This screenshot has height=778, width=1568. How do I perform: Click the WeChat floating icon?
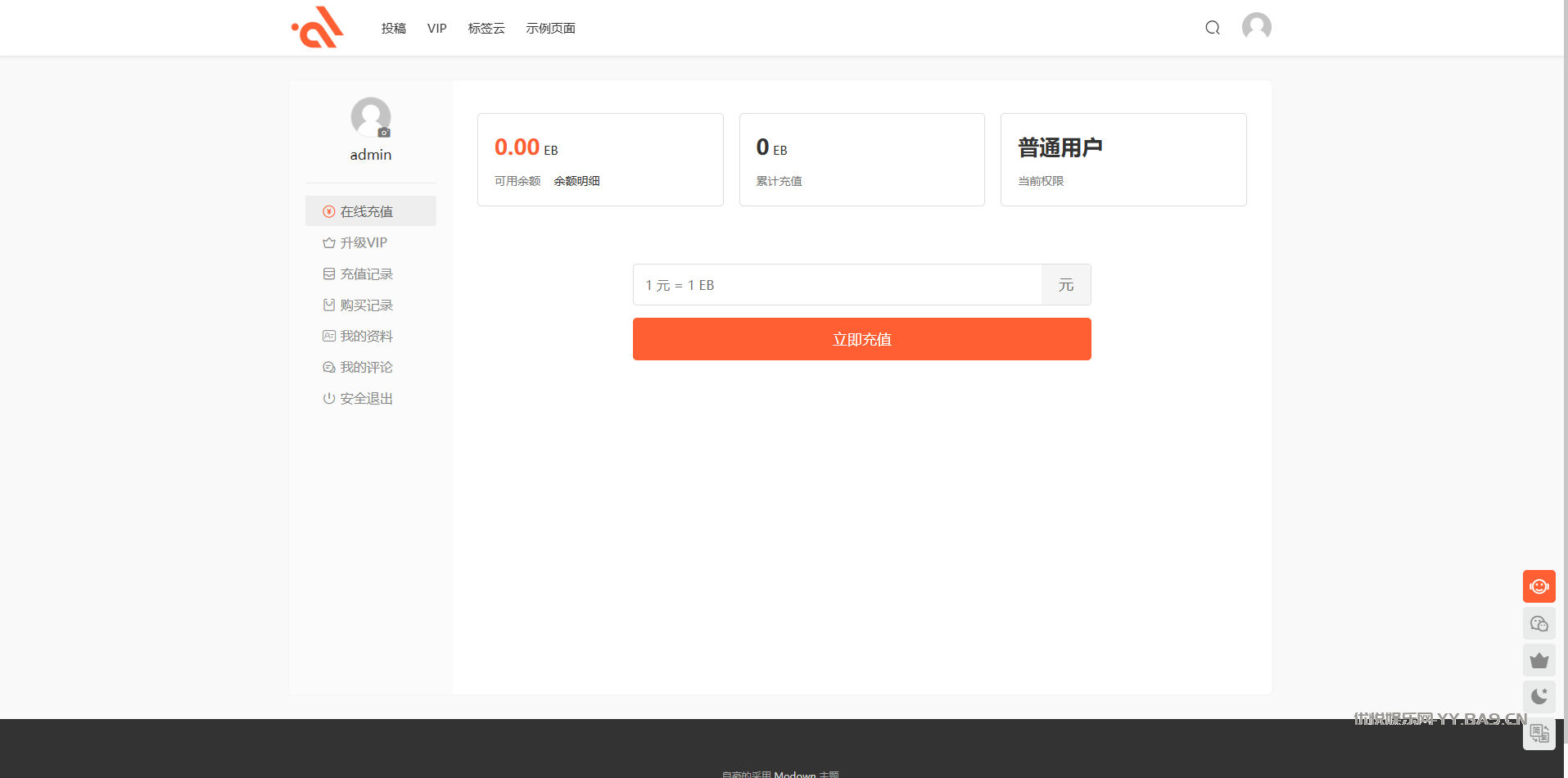[1539, 624]
